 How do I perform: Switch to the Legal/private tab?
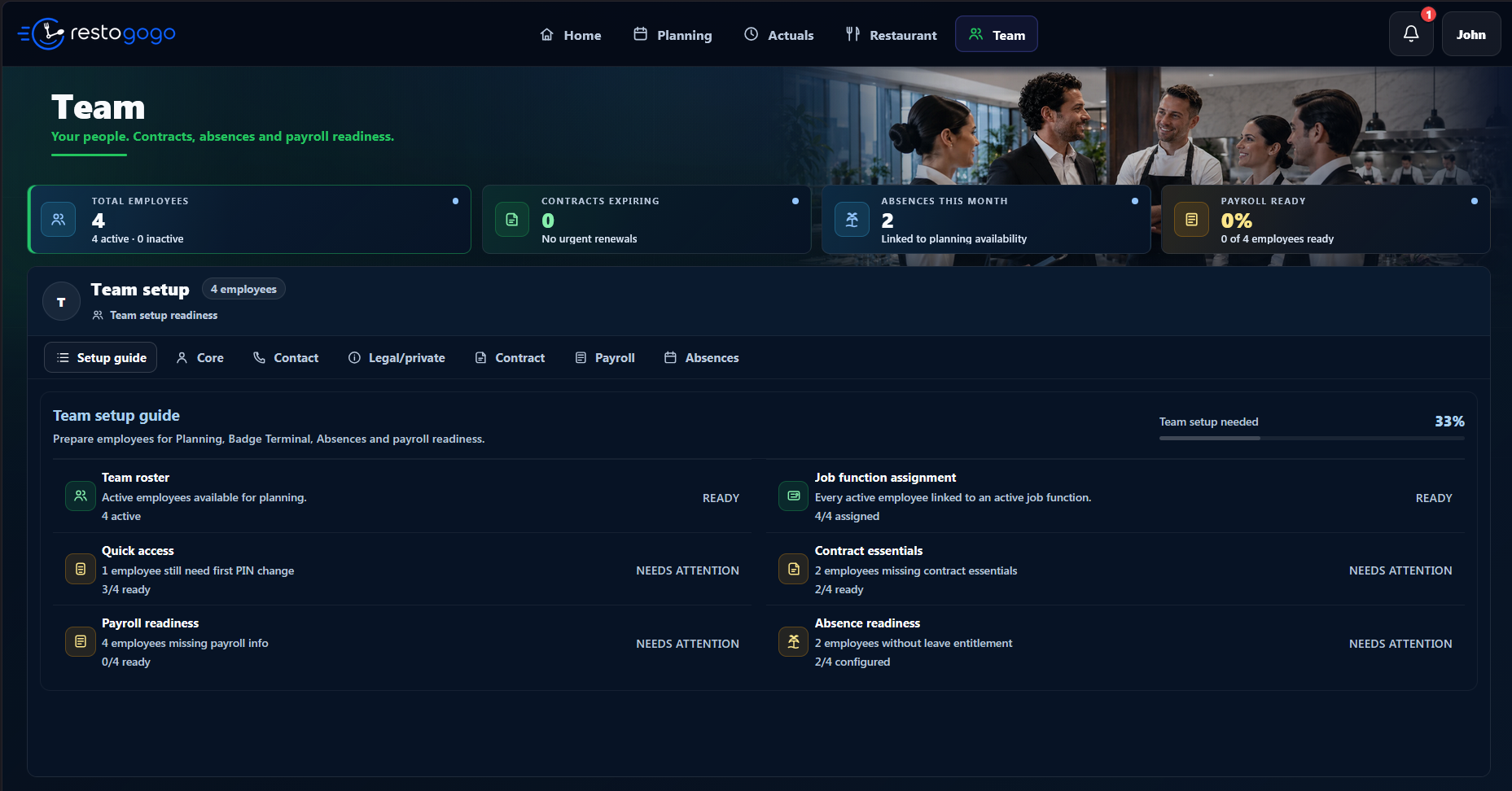coord(397,357)
